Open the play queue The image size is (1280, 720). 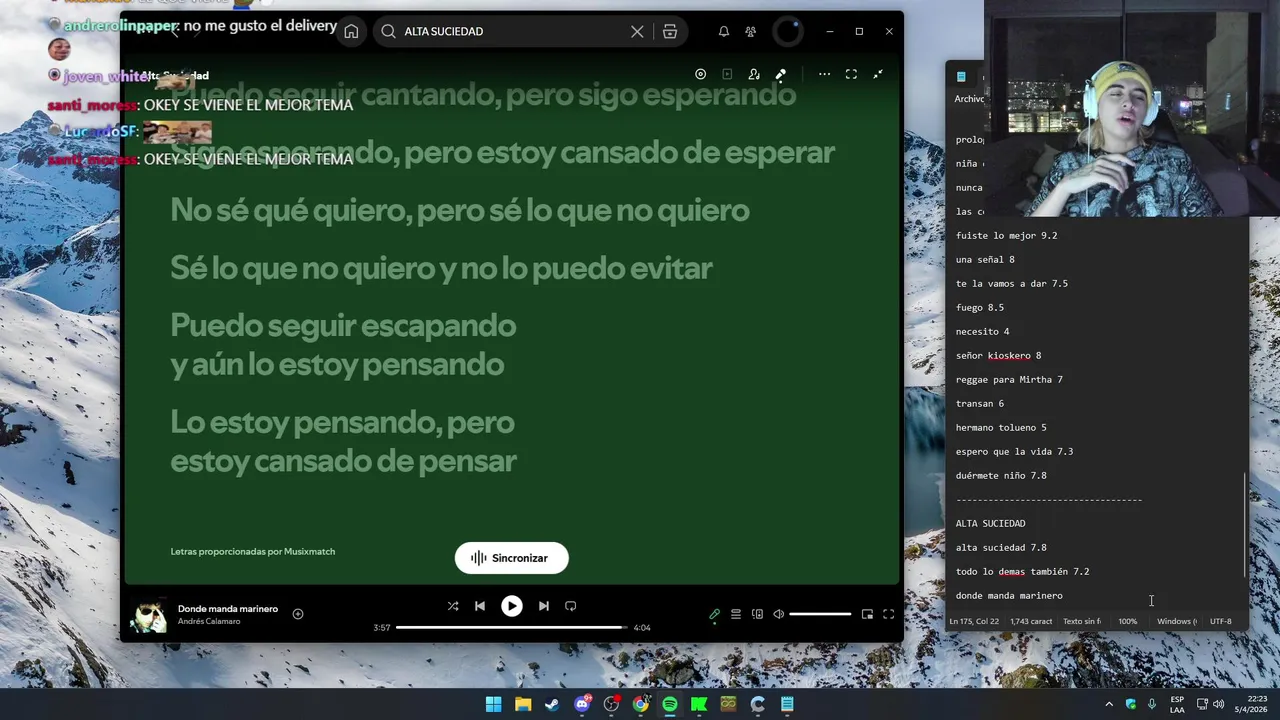(x=736, y=614)
